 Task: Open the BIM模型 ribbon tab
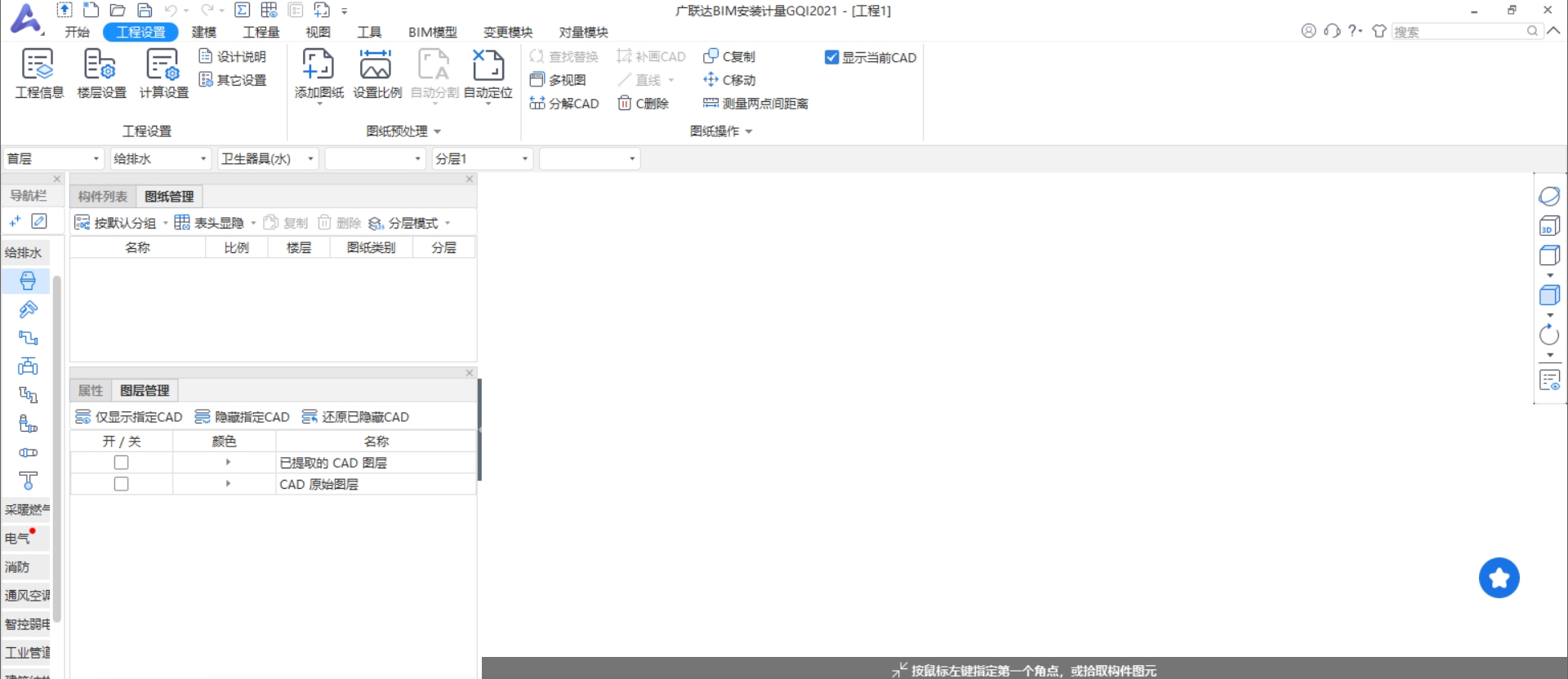pyautogui.click(x=433, y=32)
